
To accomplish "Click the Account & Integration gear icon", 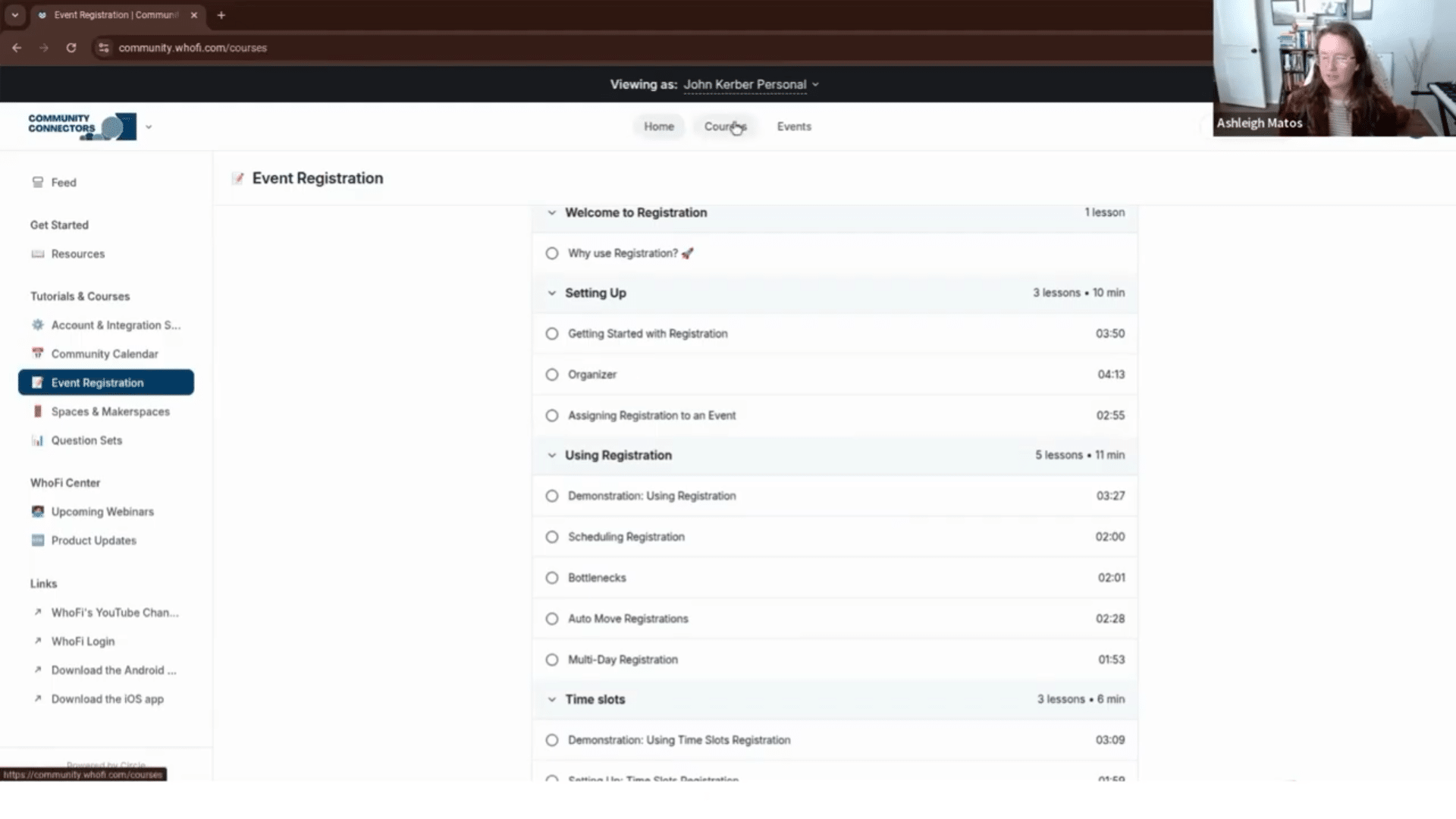I will click(x=38, y=325).
